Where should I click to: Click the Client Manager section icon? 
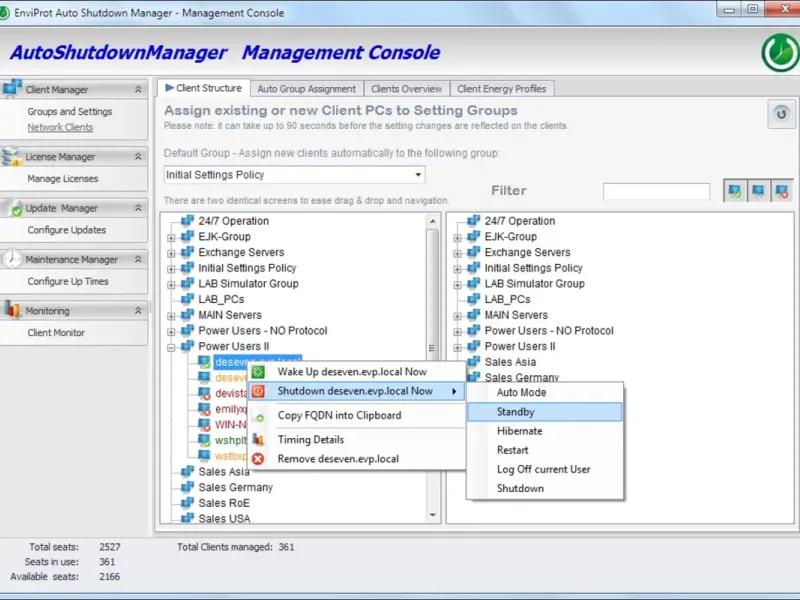(12, 88)
